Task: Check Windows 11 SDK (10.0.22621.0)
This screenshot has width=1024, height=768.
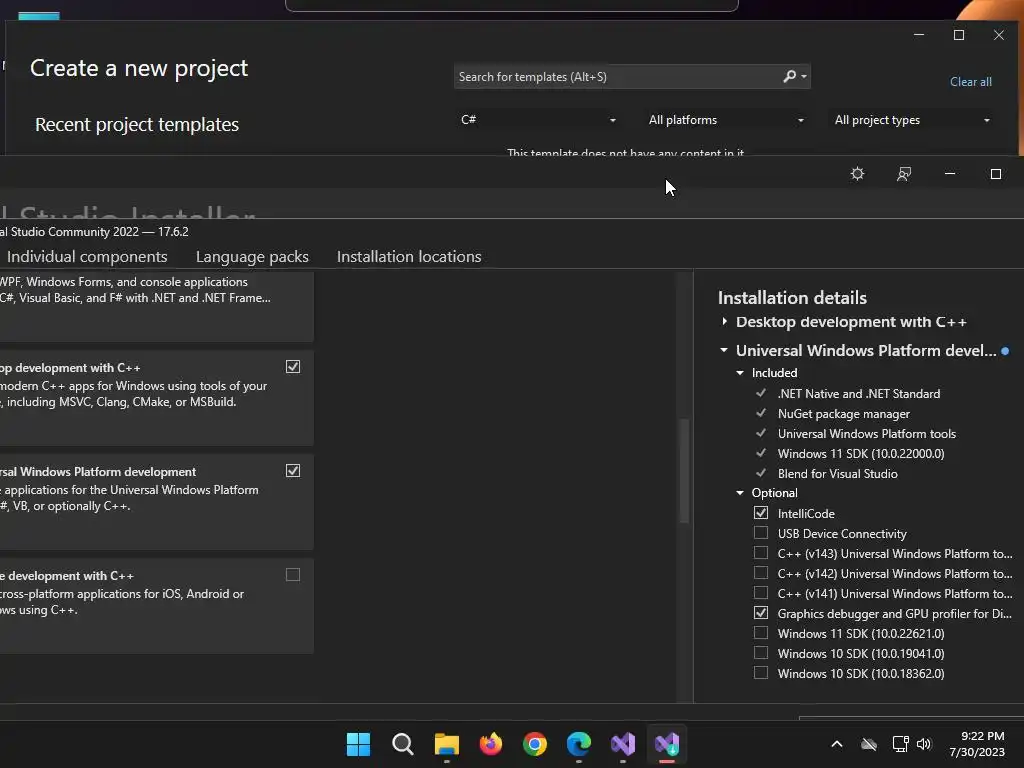Action: pos(761,633)
